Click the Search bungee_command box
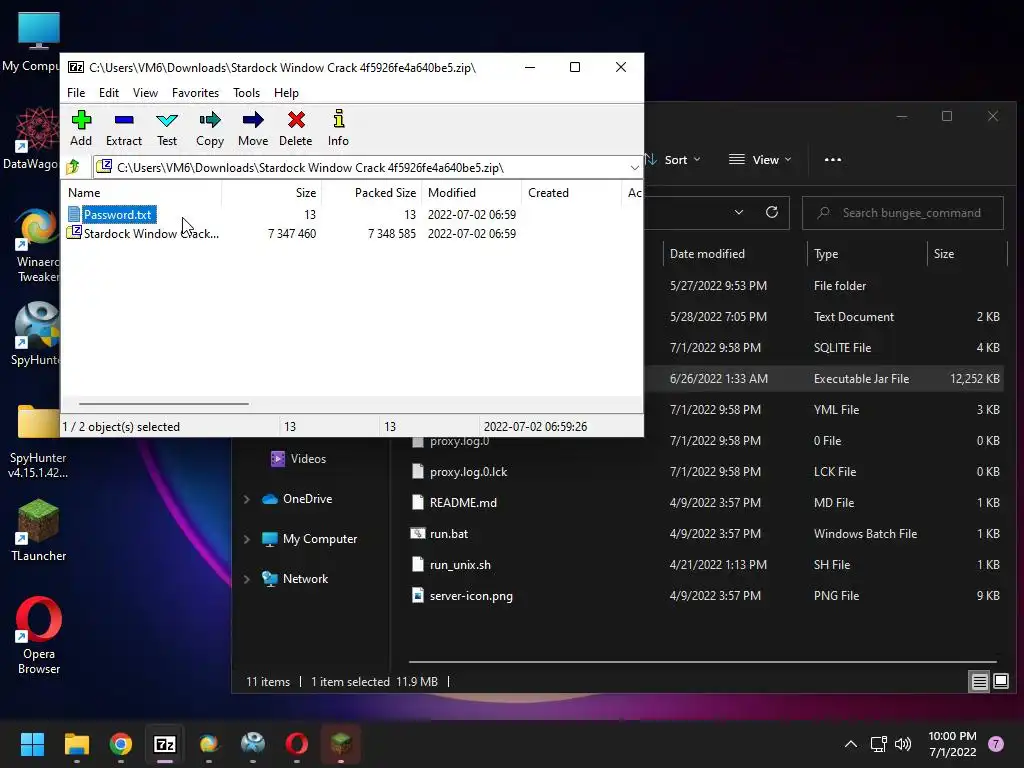This screenshot has width=1024, height=768. click(x=903, y=213)
